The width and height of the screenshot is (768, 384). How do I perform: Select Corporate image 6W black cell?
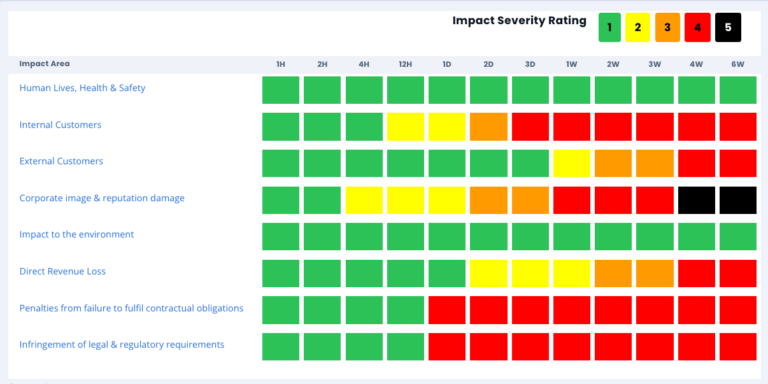coord(738,200)
